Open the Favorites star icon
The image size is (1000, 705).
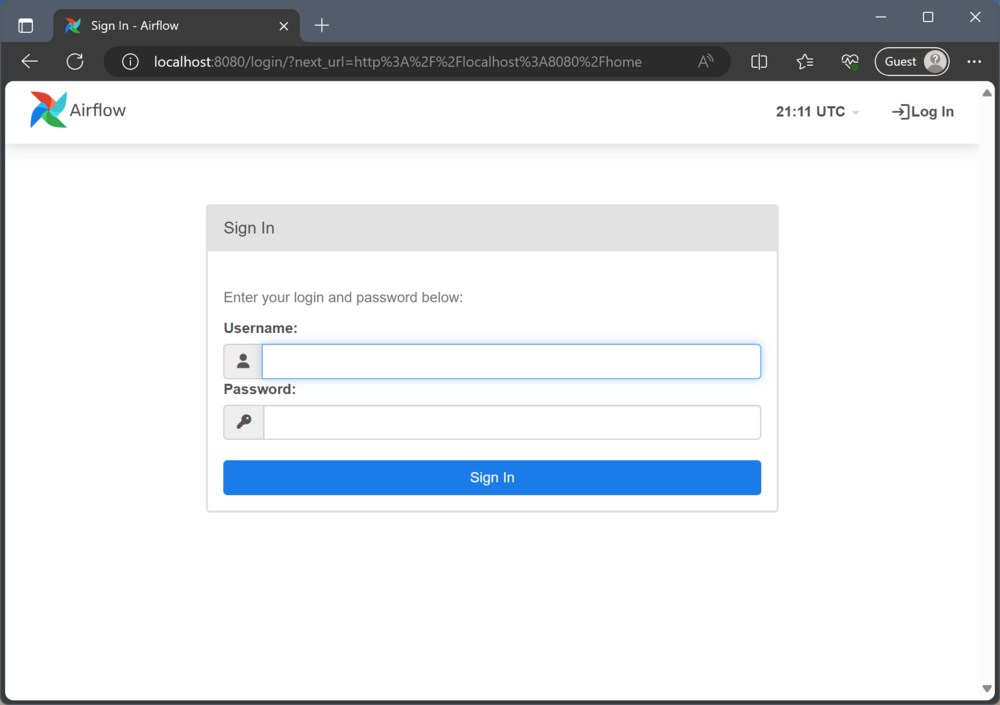(805, 61)
